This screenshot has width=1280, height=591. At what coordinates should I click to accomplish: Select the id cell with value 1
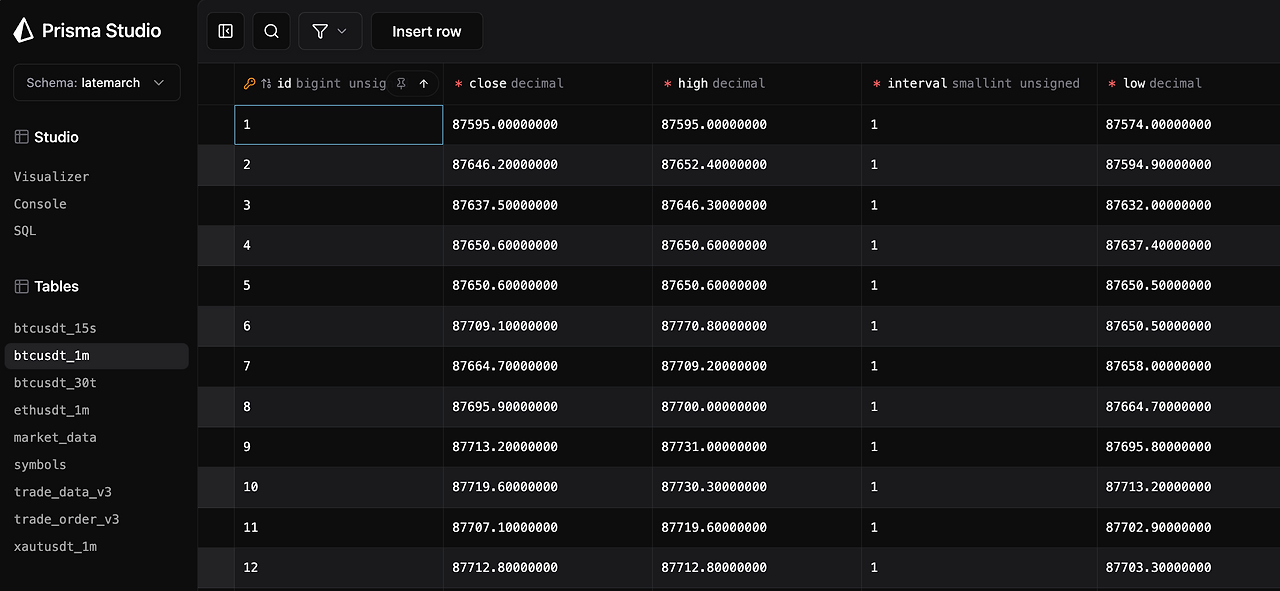[339, 125]
